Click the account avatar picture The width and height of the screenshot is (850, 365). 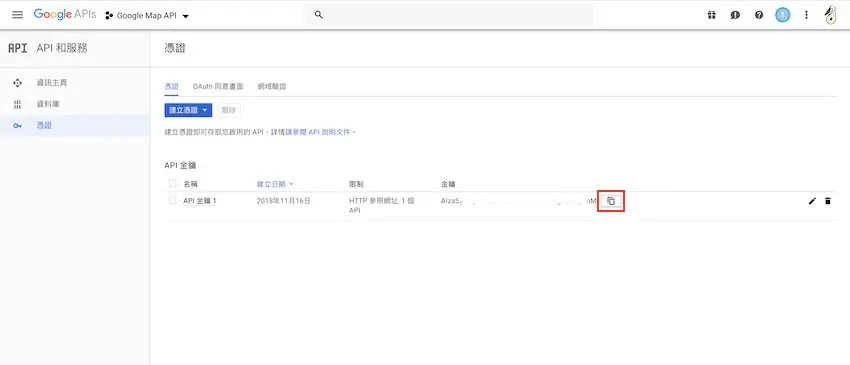[x=830, y=15]
